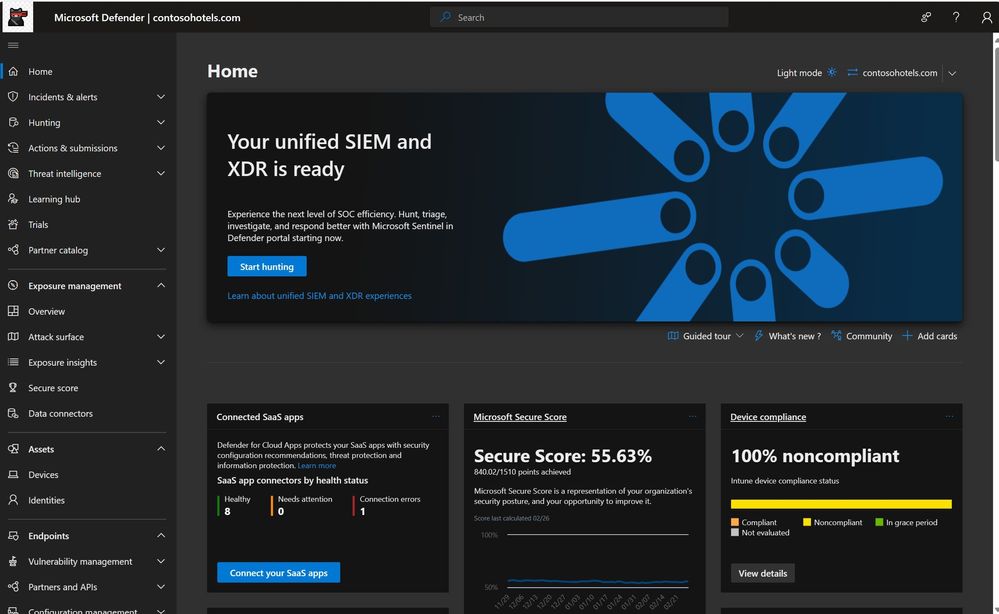The width and height of the screenshot is (999, 614).
Task: Open the help question mark icon
Action: (956, 17)
